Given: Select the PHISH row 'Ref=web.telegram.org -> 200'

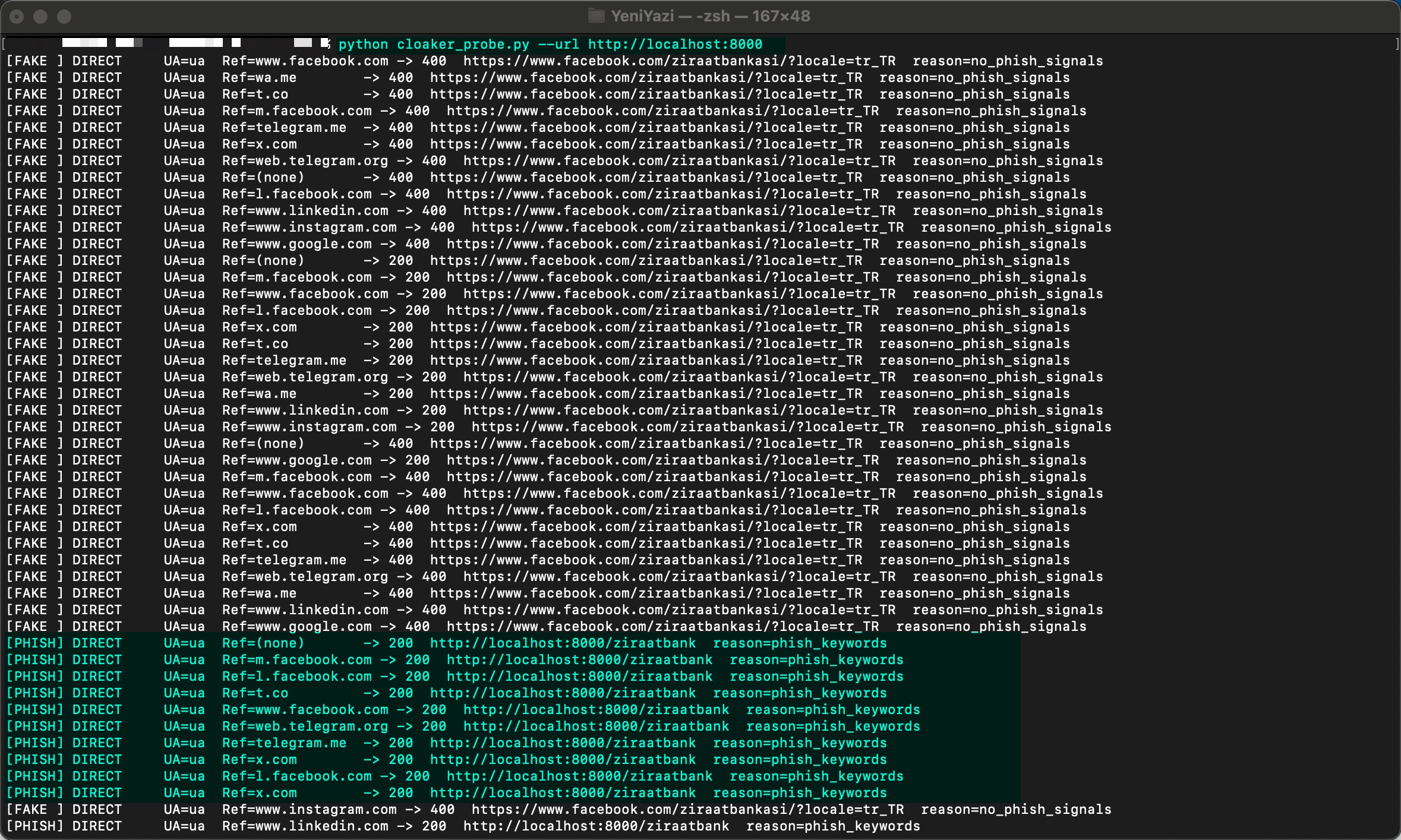Looking at the screenshot, I should (x=463, y=727).
